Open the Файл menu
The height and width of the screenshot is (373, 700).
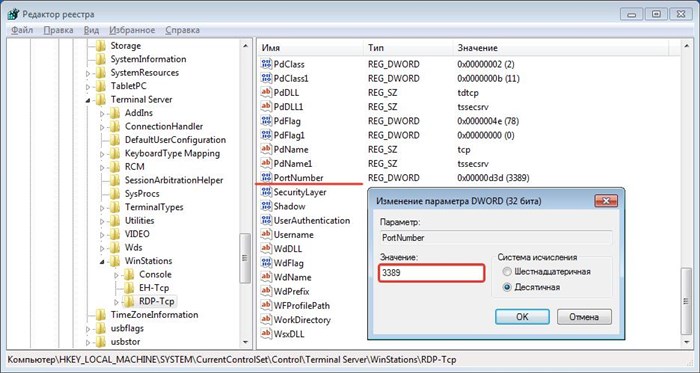point(22,30)
